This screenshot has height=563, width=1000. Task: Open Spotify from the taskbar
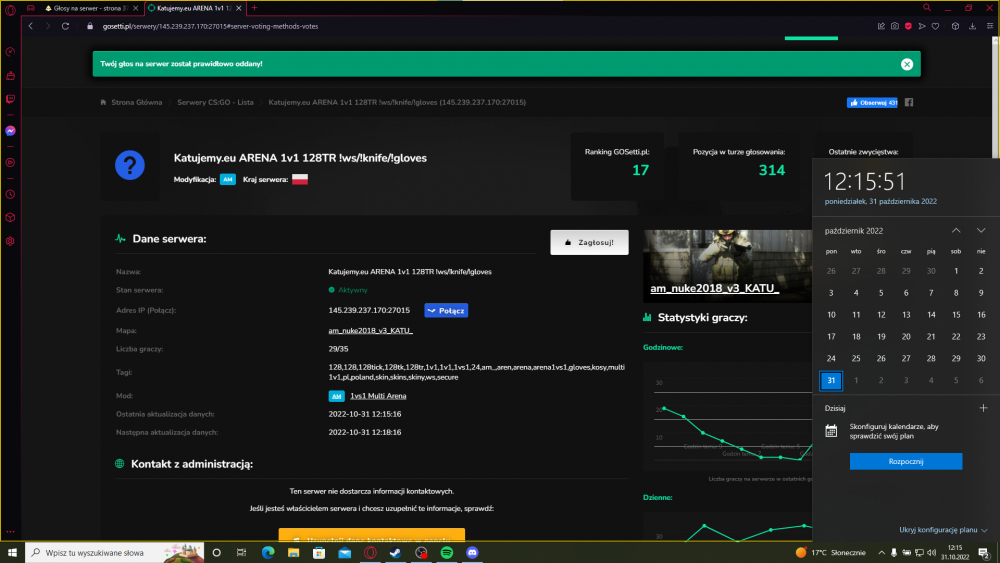click(446, 552)
